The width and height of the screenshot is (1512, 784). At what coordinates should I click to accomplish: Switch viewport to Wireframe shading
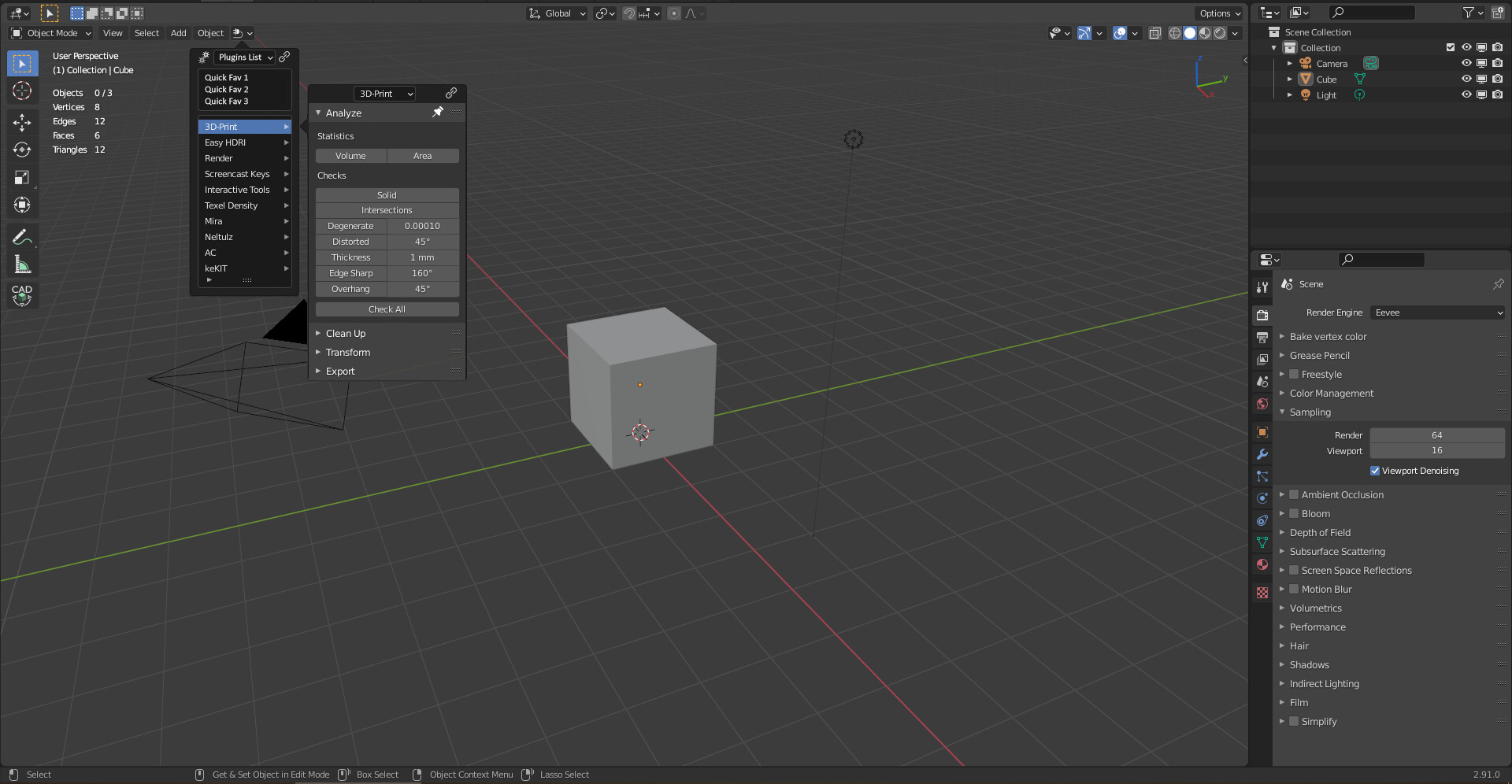pos(1174,33)
